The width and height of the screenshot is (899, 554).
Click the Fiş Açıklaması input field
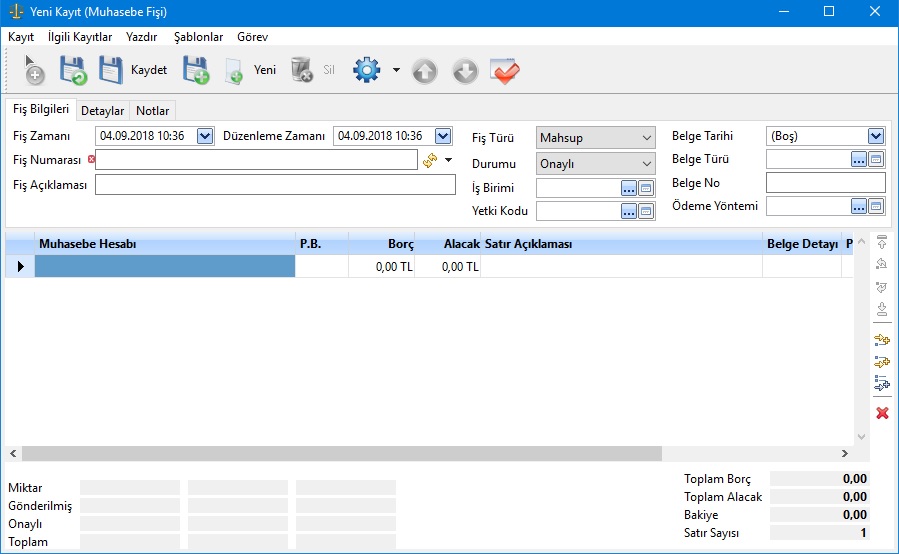tap(275, 184)
